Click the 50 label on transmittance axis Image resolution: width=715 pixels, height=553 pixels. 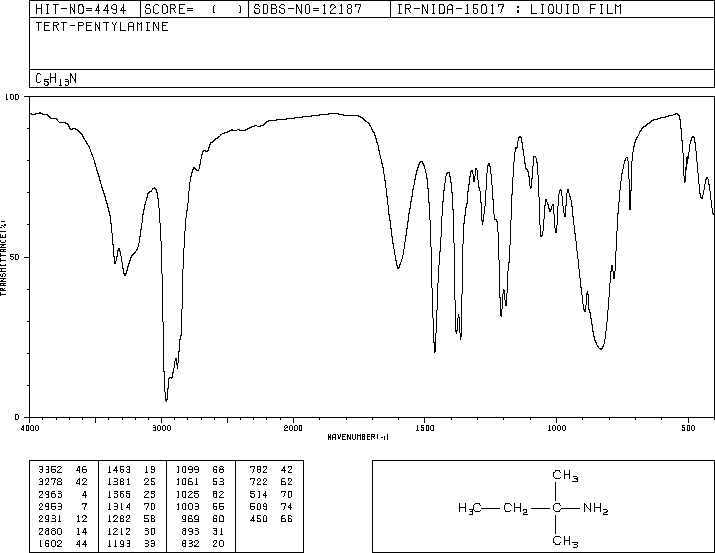(x=15, y=257)
